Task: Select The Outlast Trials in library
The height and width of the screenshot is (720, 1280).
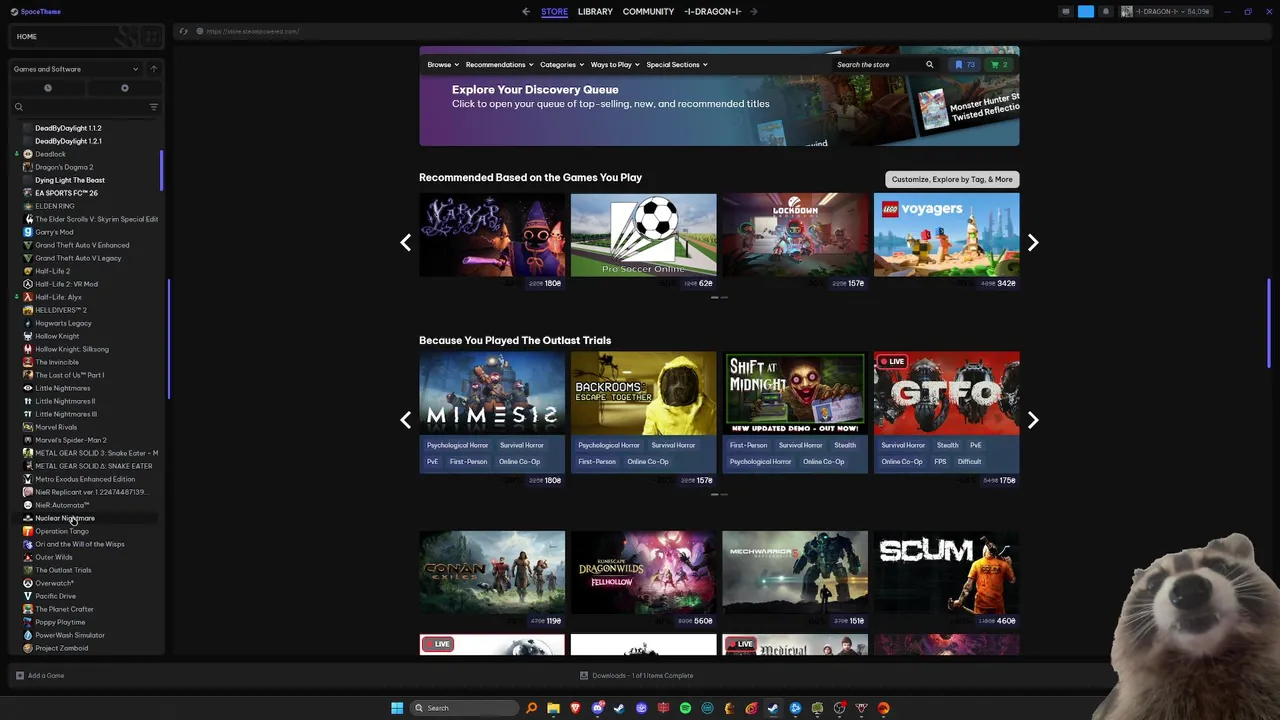Action: [63, 570]
